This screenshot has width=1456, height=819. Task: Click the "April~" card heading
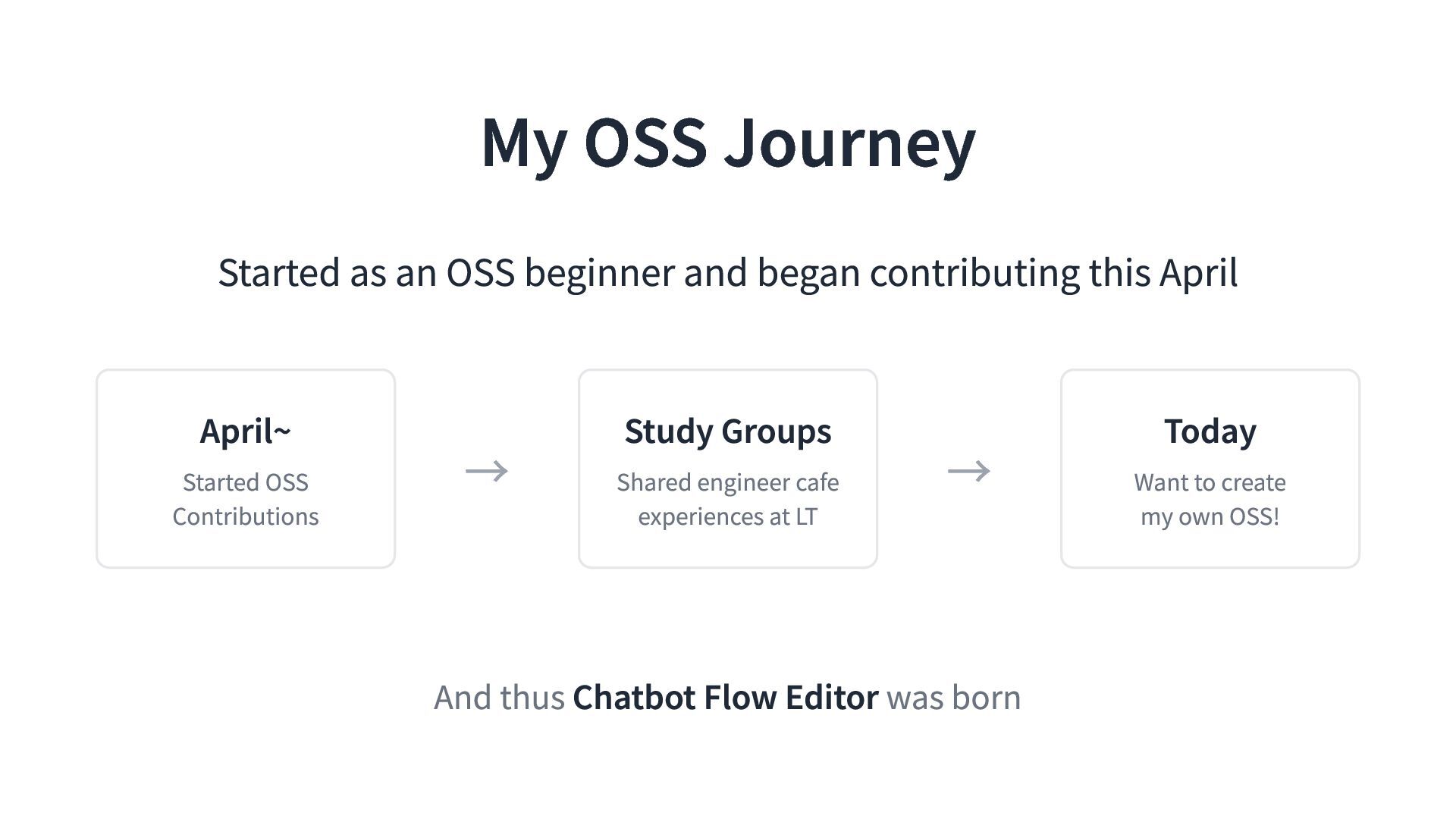click(245, 431)
